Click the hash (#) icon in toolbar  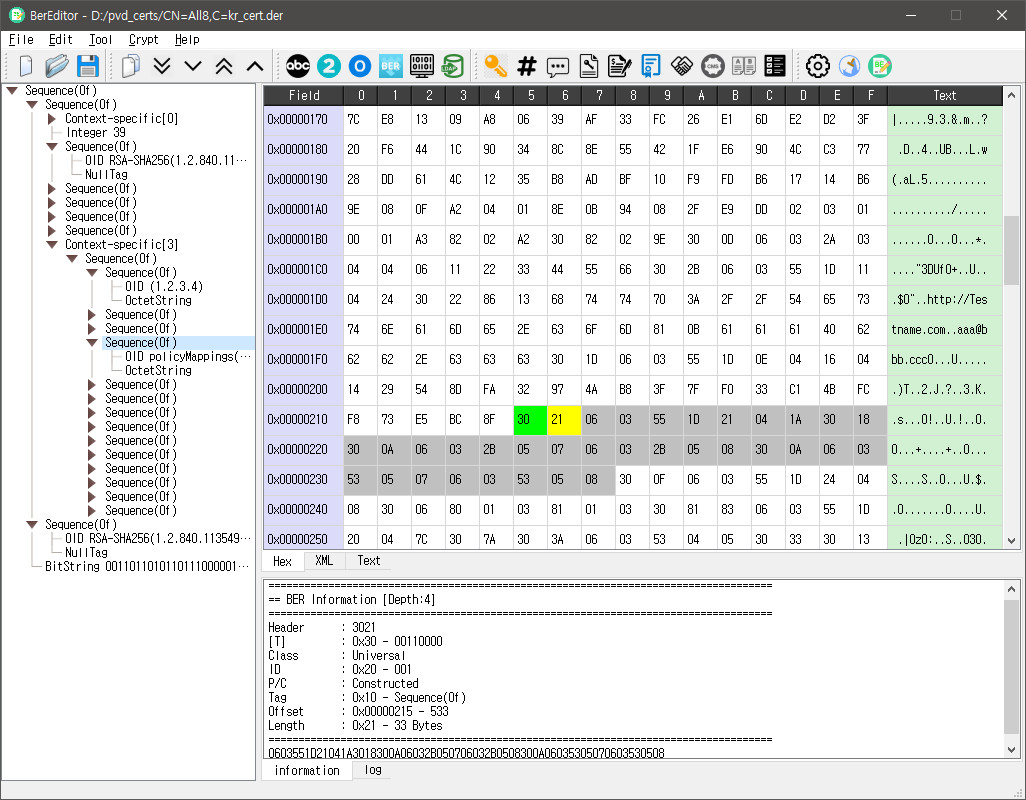527,67
